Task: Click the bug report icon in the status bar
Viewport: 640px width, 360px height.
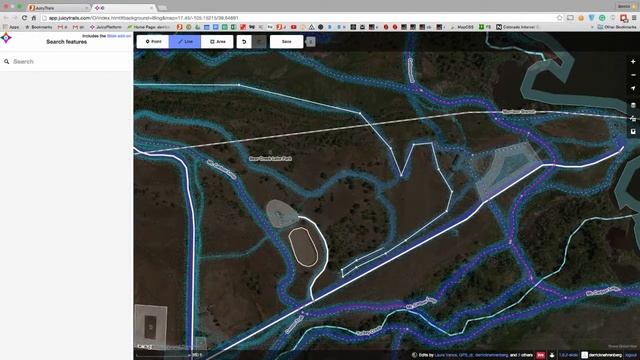Action: coord(552,355)
